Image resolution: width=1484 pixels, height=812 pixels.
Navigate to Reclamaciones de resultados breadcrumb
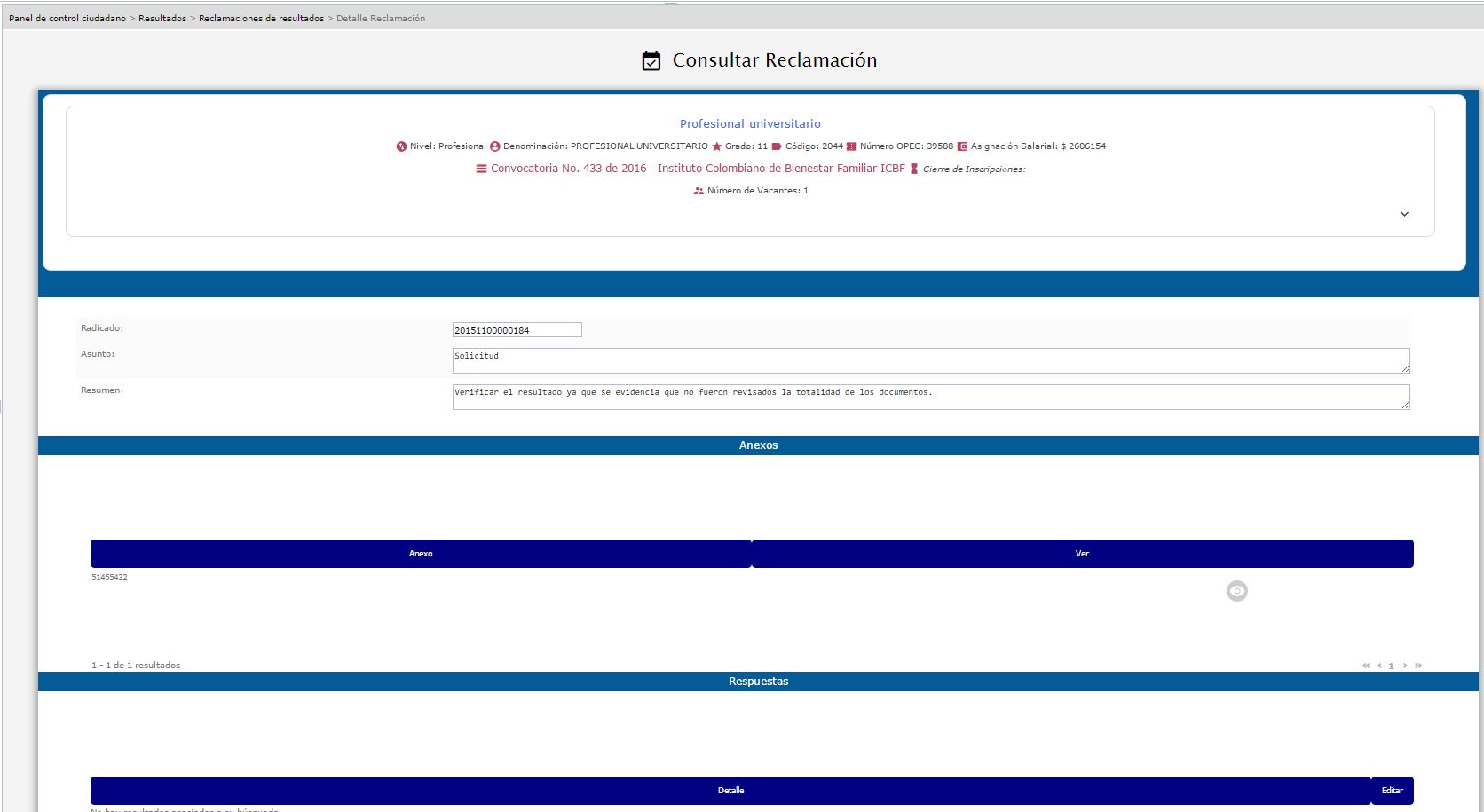pyautogui.click(x=261, y=18)
